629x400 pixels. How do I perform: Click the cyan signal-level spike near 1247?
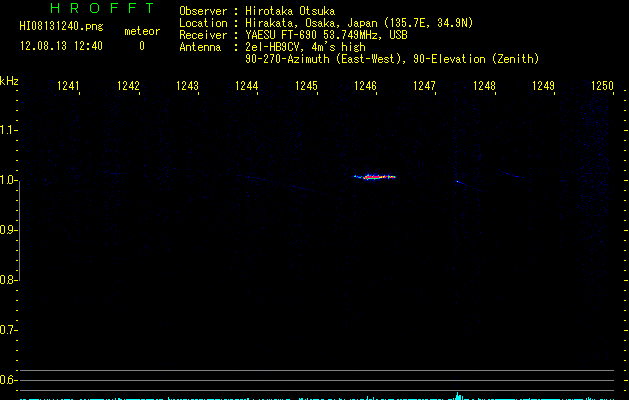click(458, 396)
